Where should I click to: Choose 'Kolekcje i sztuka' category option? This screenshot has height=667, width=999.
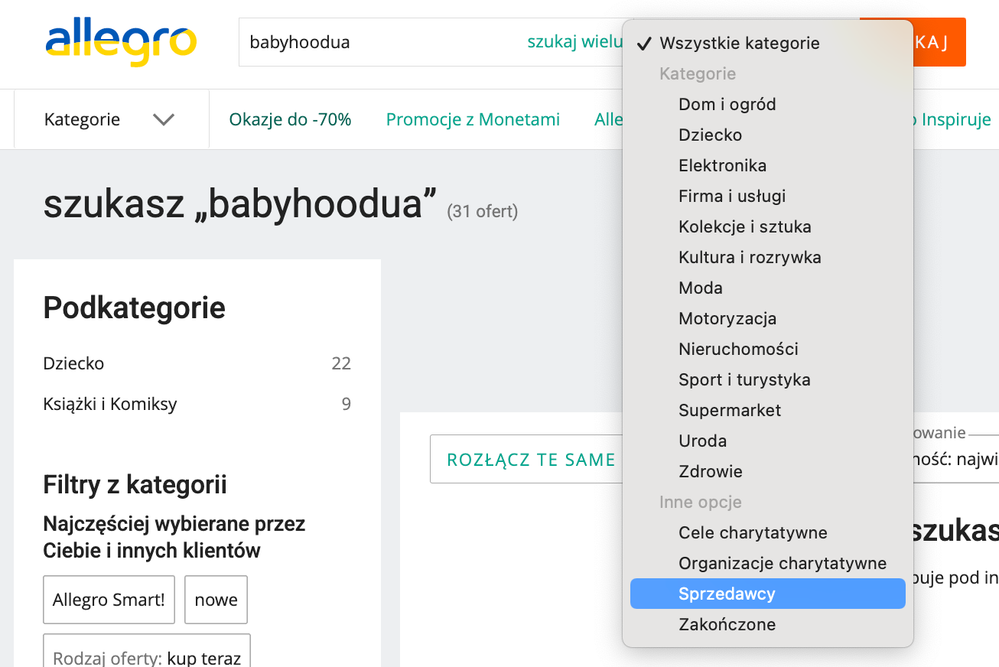point(767,227)
